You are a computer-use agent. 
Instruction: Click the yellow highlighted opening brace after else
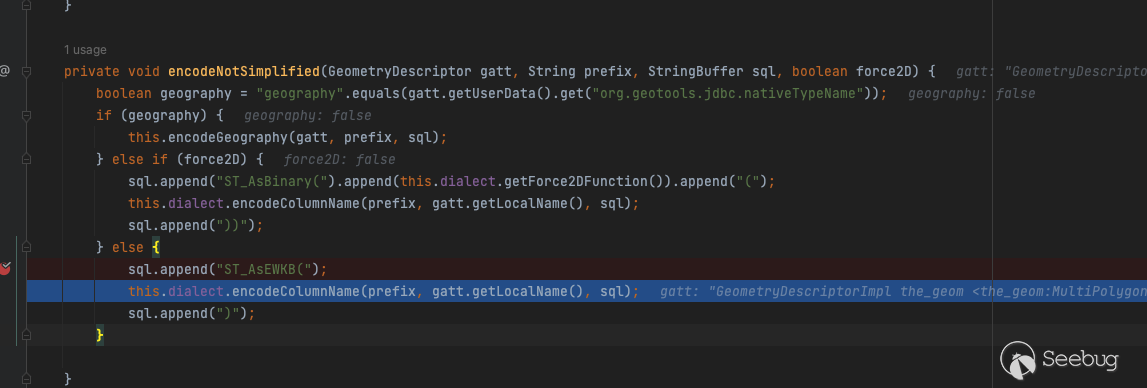(156, 247)
